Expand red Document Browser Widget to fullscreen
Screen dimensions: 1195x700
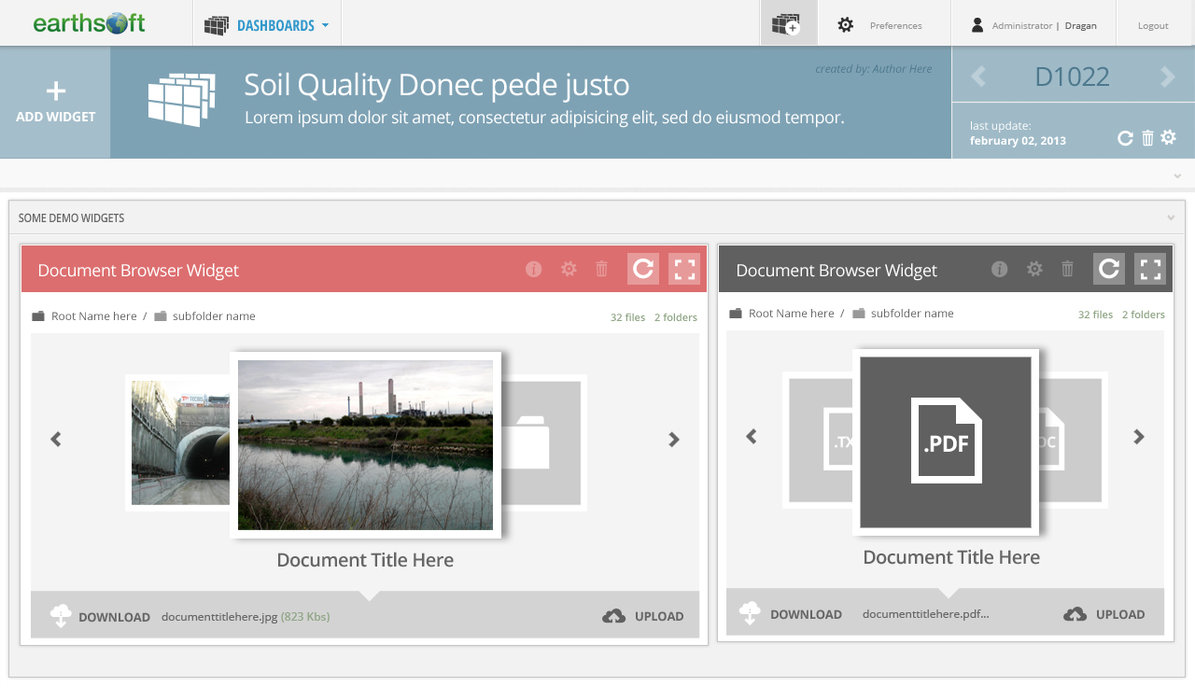coord(684,268)
